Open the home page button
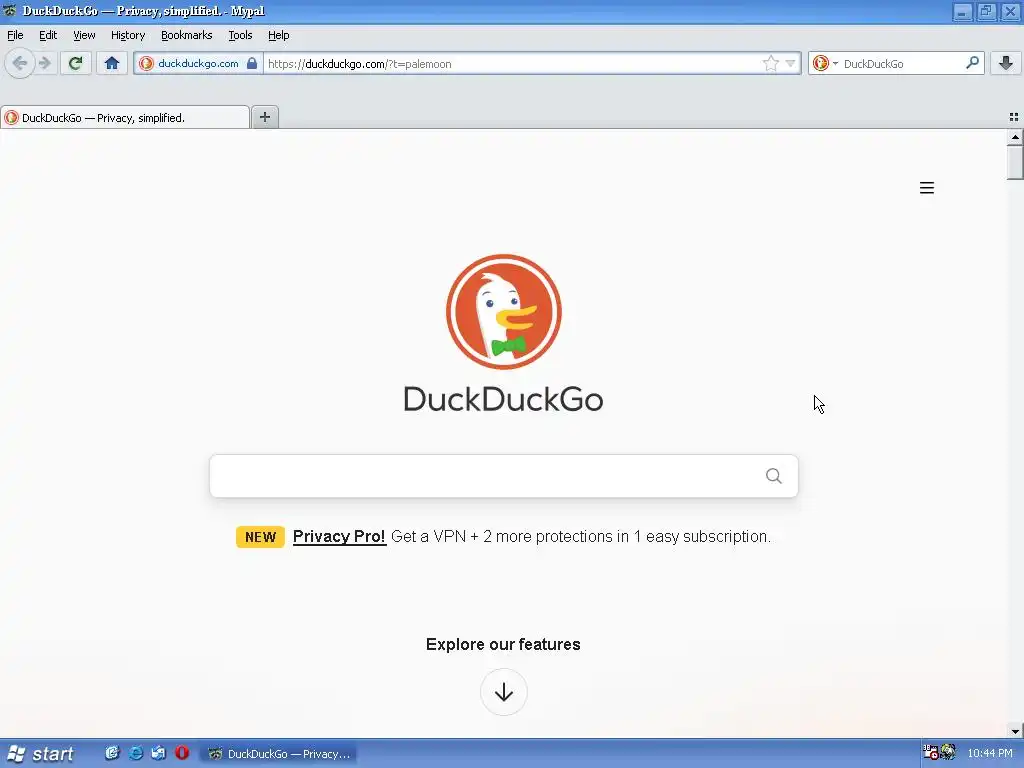Viewport: 1024px width, 768px height. point(112,63)
